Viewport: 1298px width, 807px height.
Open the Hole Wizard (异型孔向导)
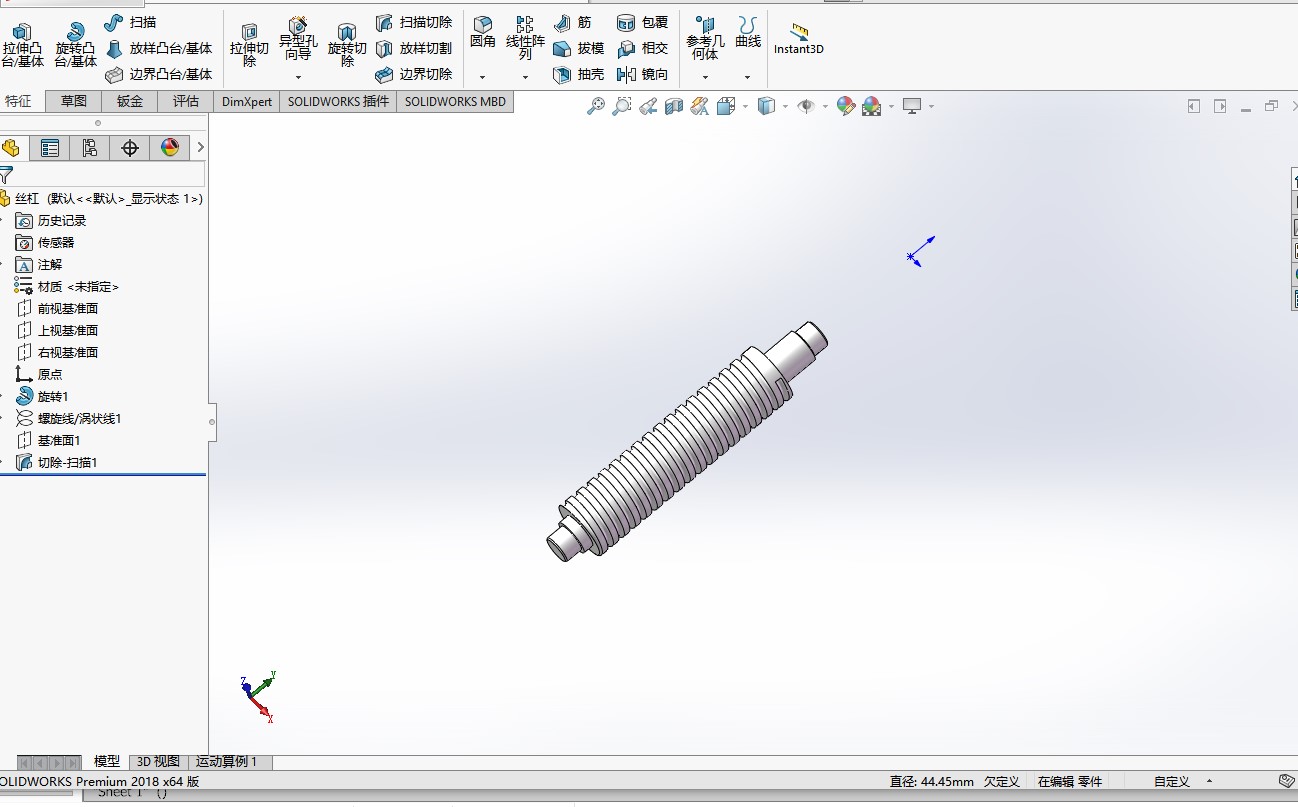point(298,40)
